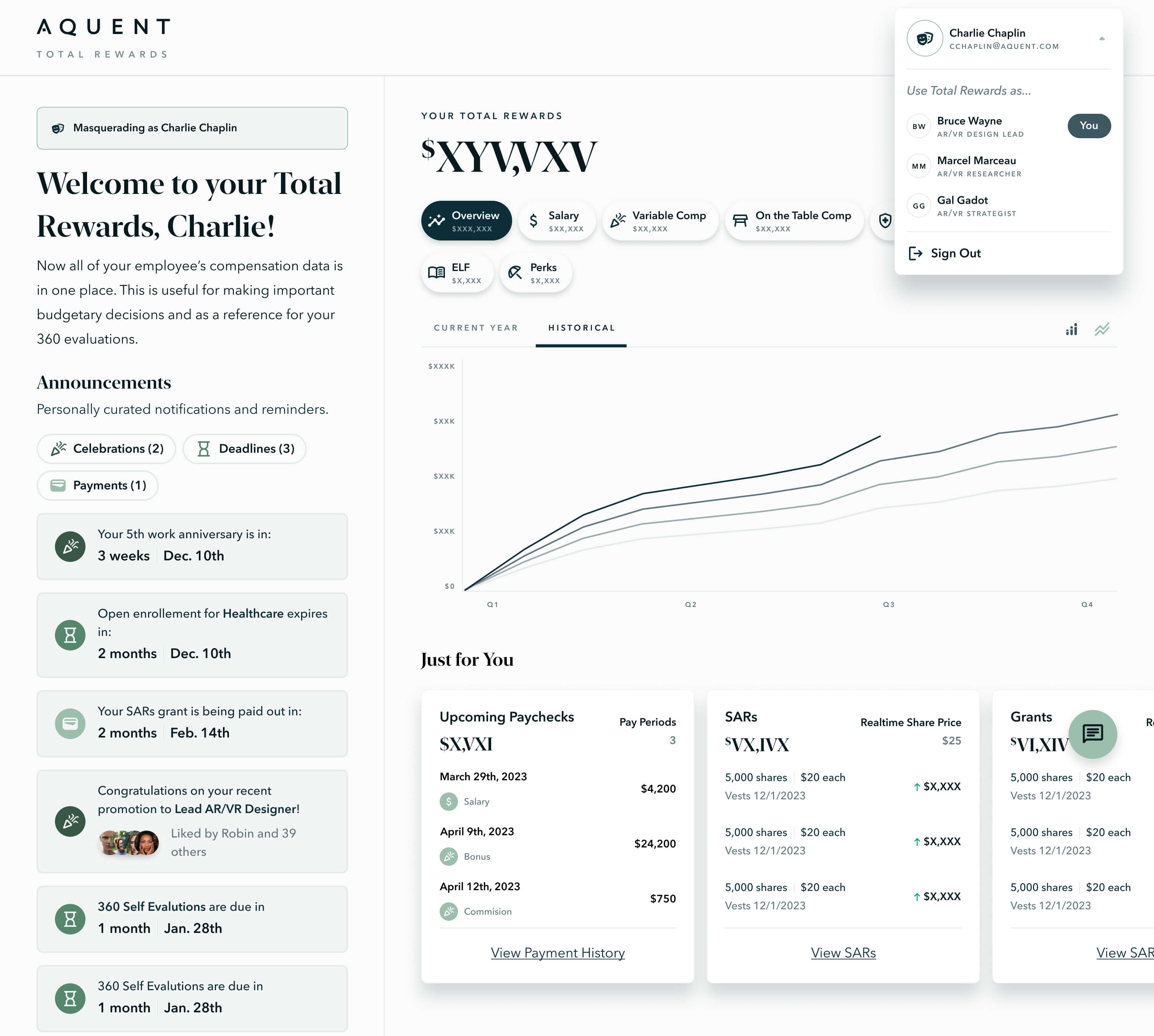Click the Sign Out arrow icon
Screen dimensions: 1154x1036
point(915,253)
